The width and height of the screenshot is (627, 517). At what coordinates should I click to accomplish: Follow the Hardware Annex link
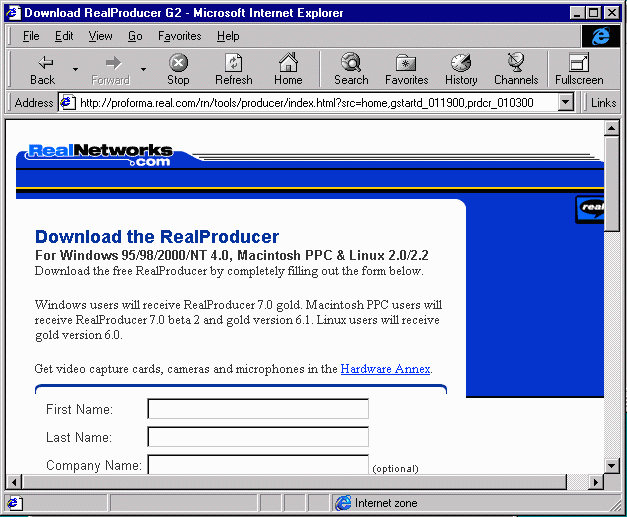(385, 369)
